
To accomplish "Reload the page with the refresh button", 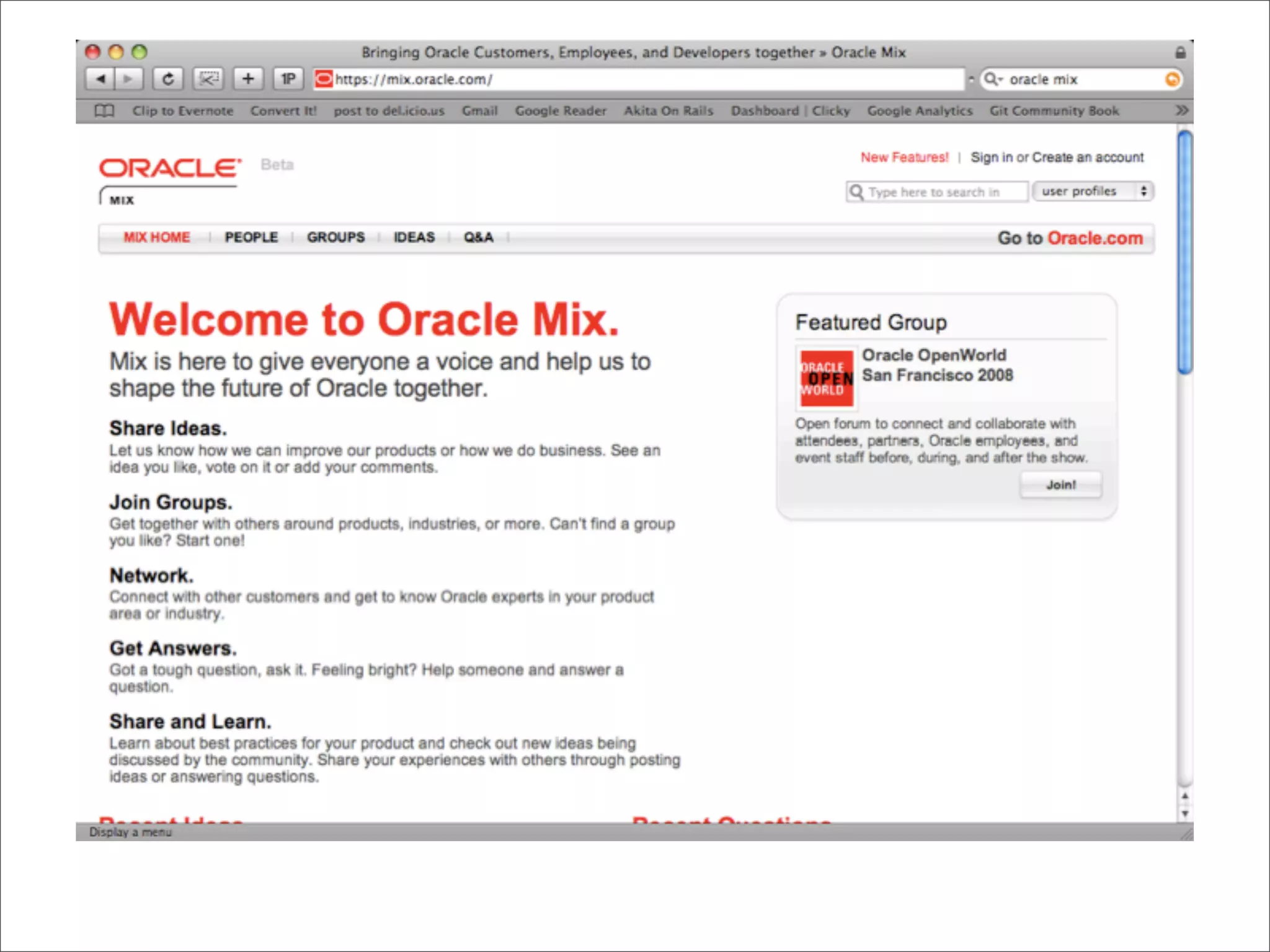I will 168,79.
